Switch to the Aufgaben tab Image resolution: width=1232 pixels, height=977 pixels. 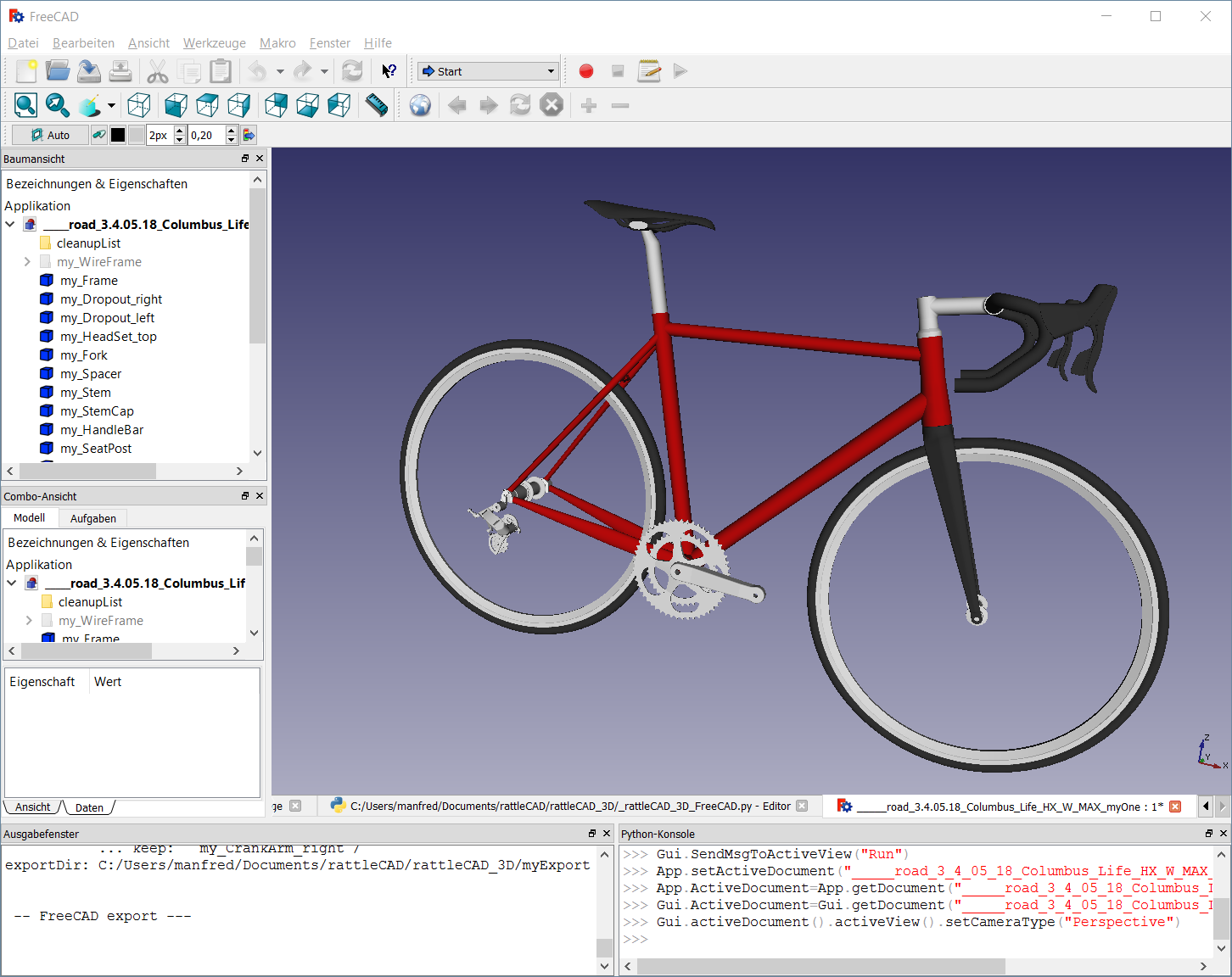tap(93, 518)
